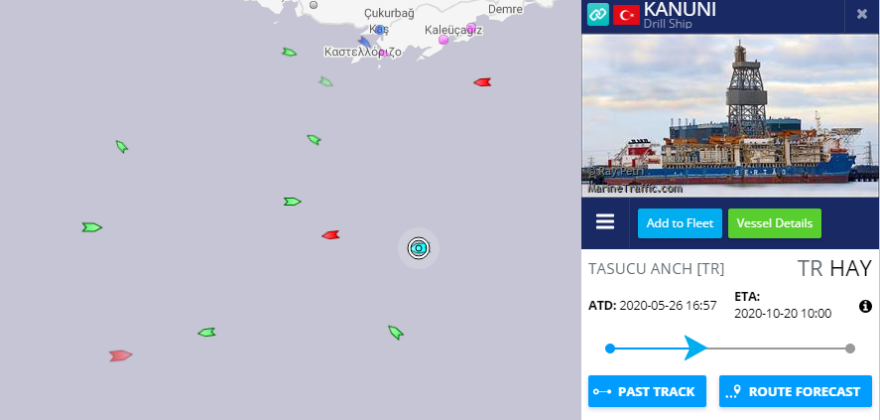Add vessel to fleet

click(680, 223)
